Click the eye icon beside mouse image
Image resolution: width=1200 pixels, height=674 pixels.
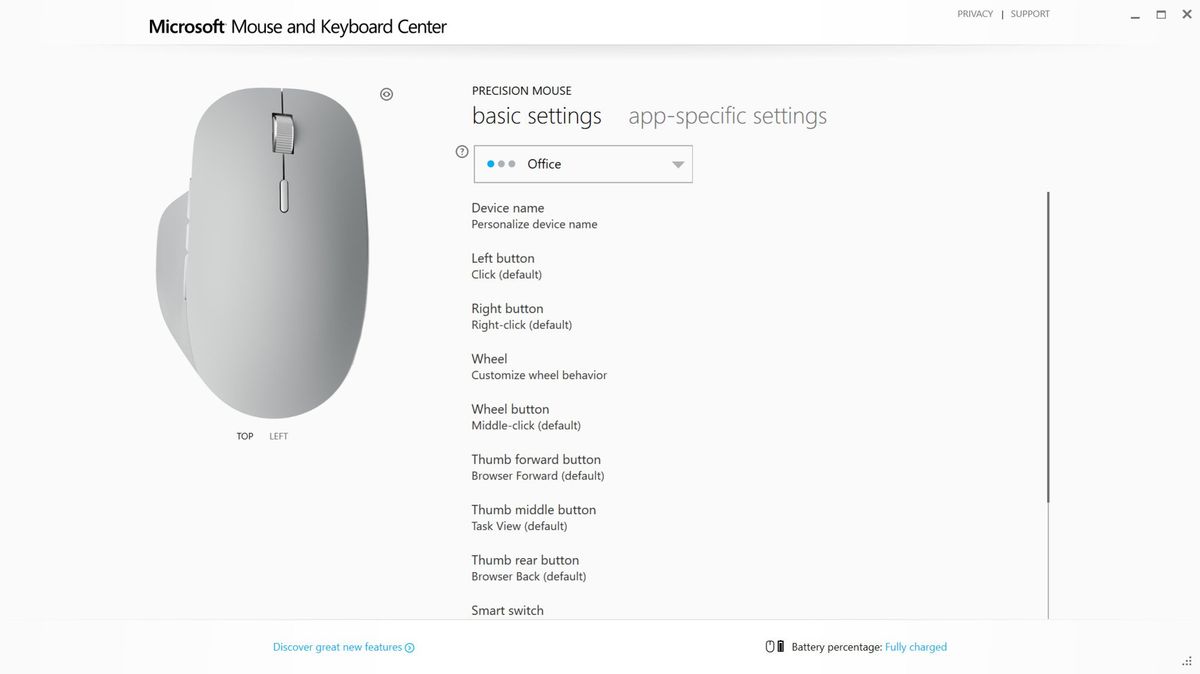pos(387,94)
